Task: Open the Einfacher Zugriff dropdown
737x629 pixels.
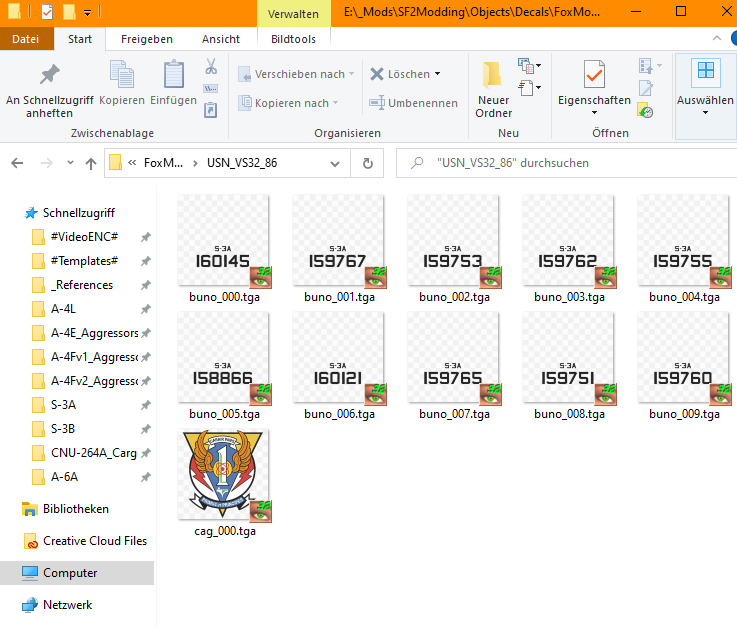Action: point(529,88)
